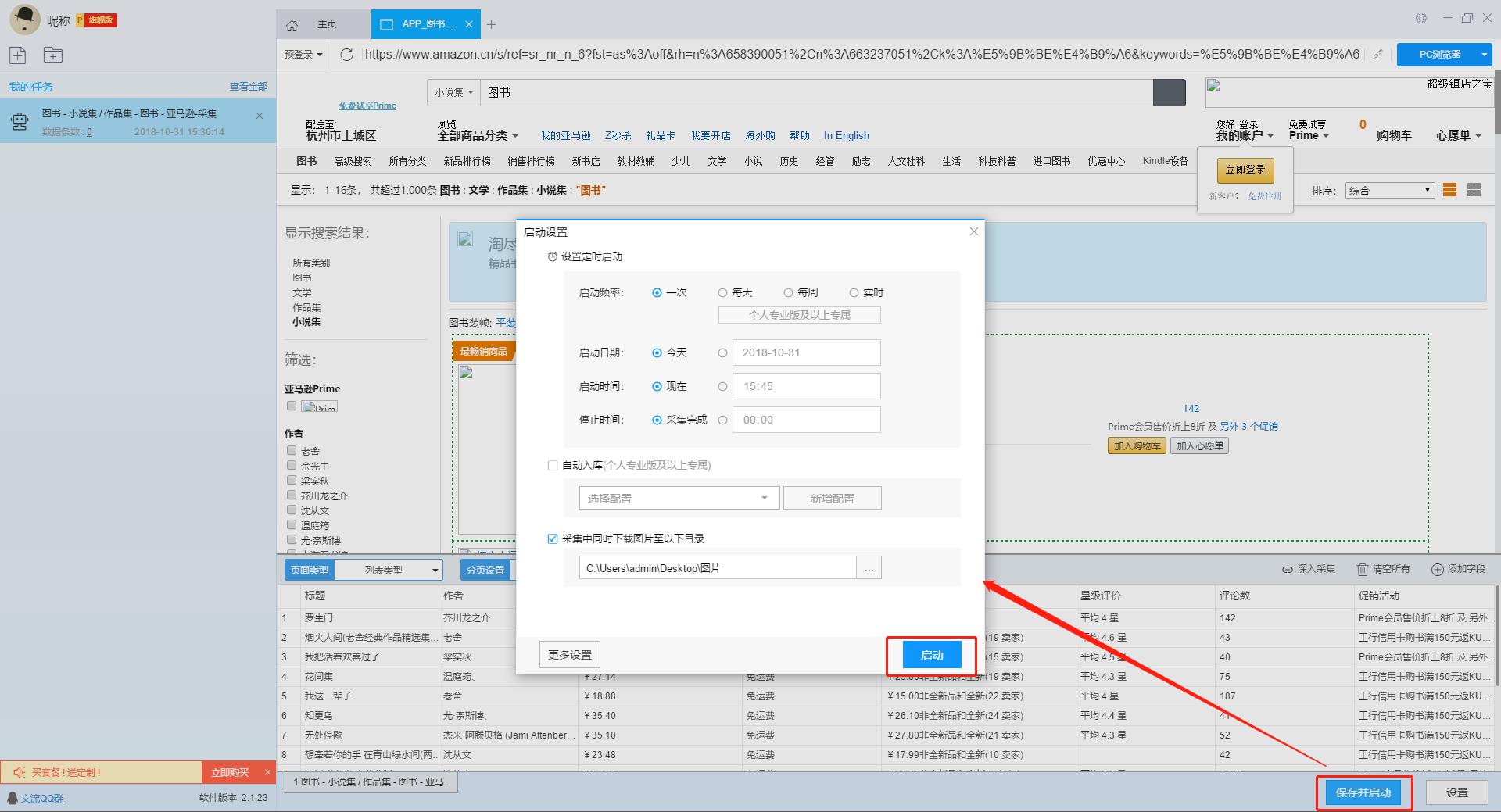Switch to grid view layout icon
This screenshot has height=812, width=1501.
pos(1474,190)
